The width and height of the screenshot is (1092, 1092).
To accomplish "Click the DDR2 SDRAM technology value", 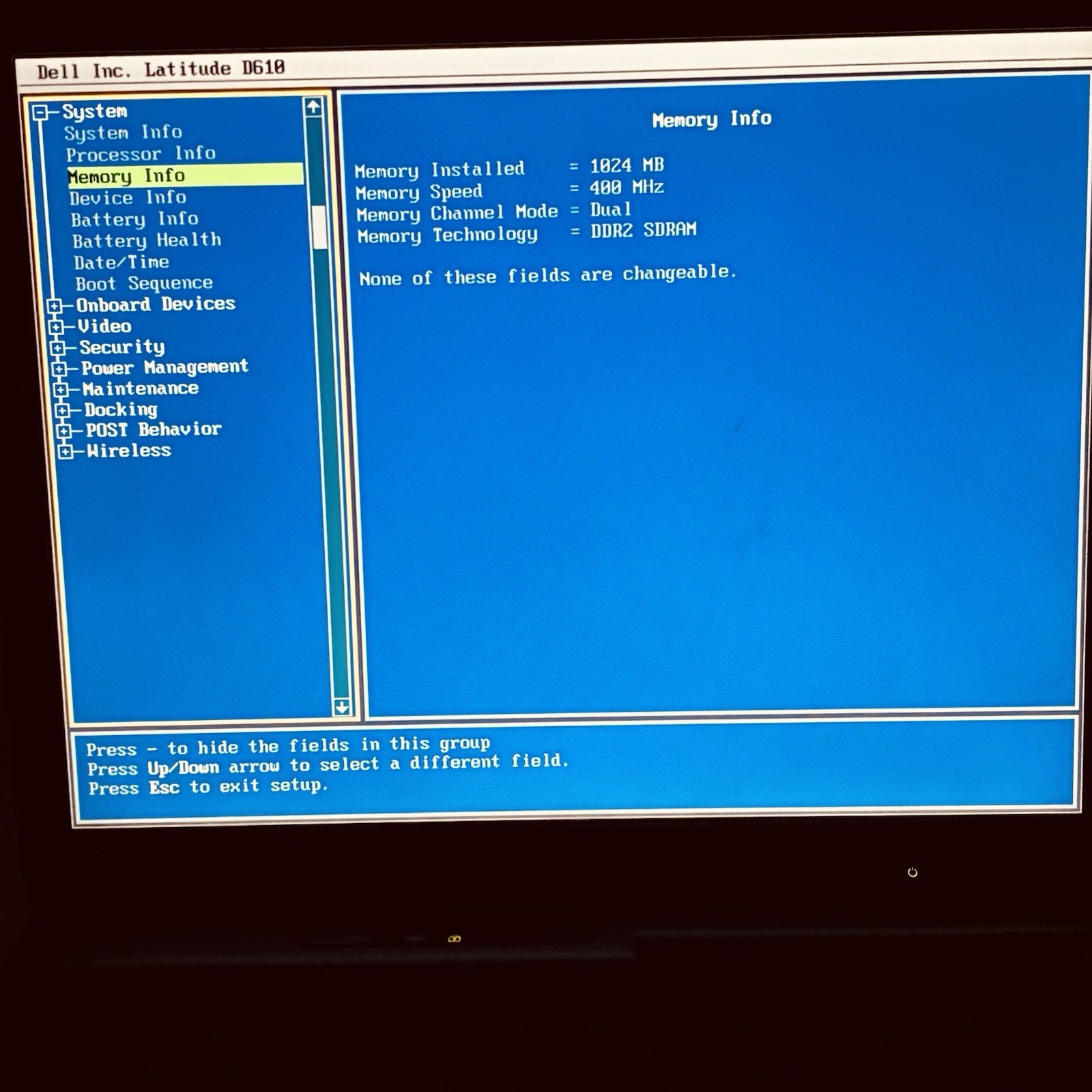I will coord(644,231).
